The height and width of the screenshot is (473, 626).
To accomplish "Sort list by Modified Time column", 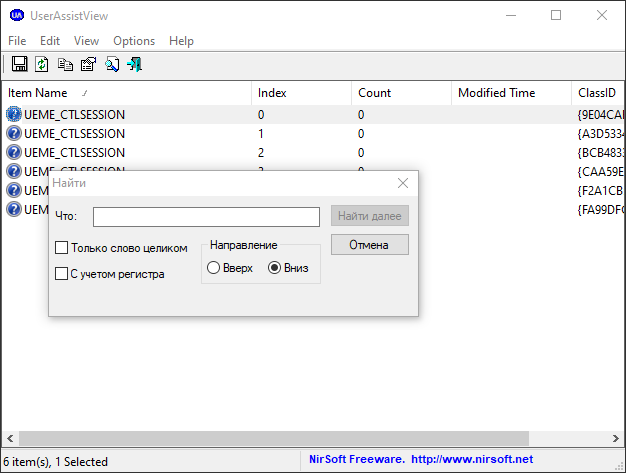I will (496, 93).
